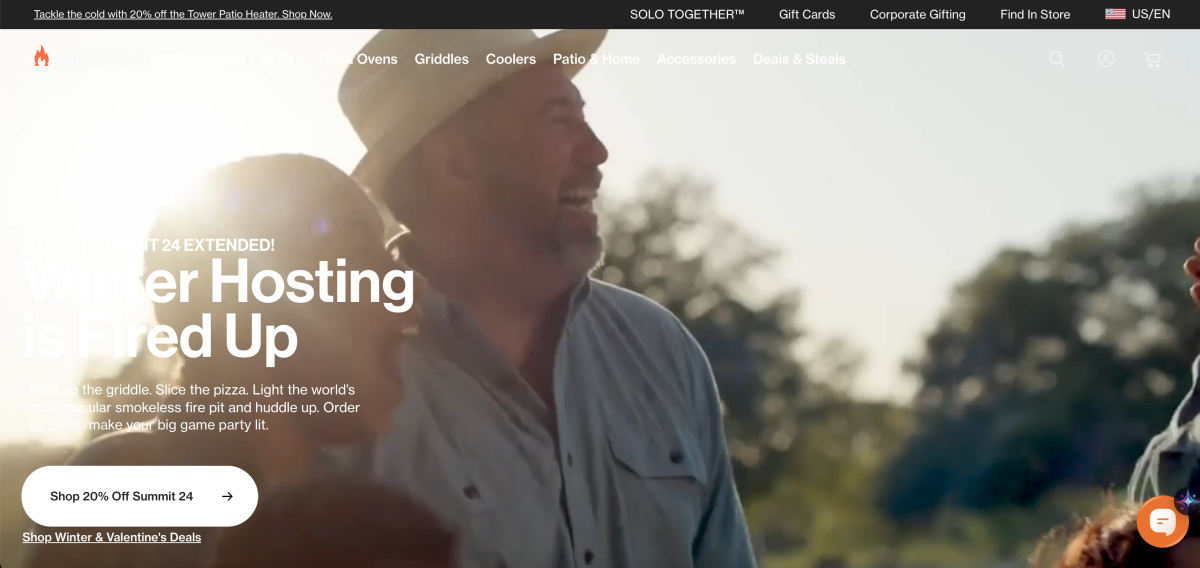Open SOLO TOGETHER™ link
Viewport: 1200px width, 568px height.
tap(687, 14)
